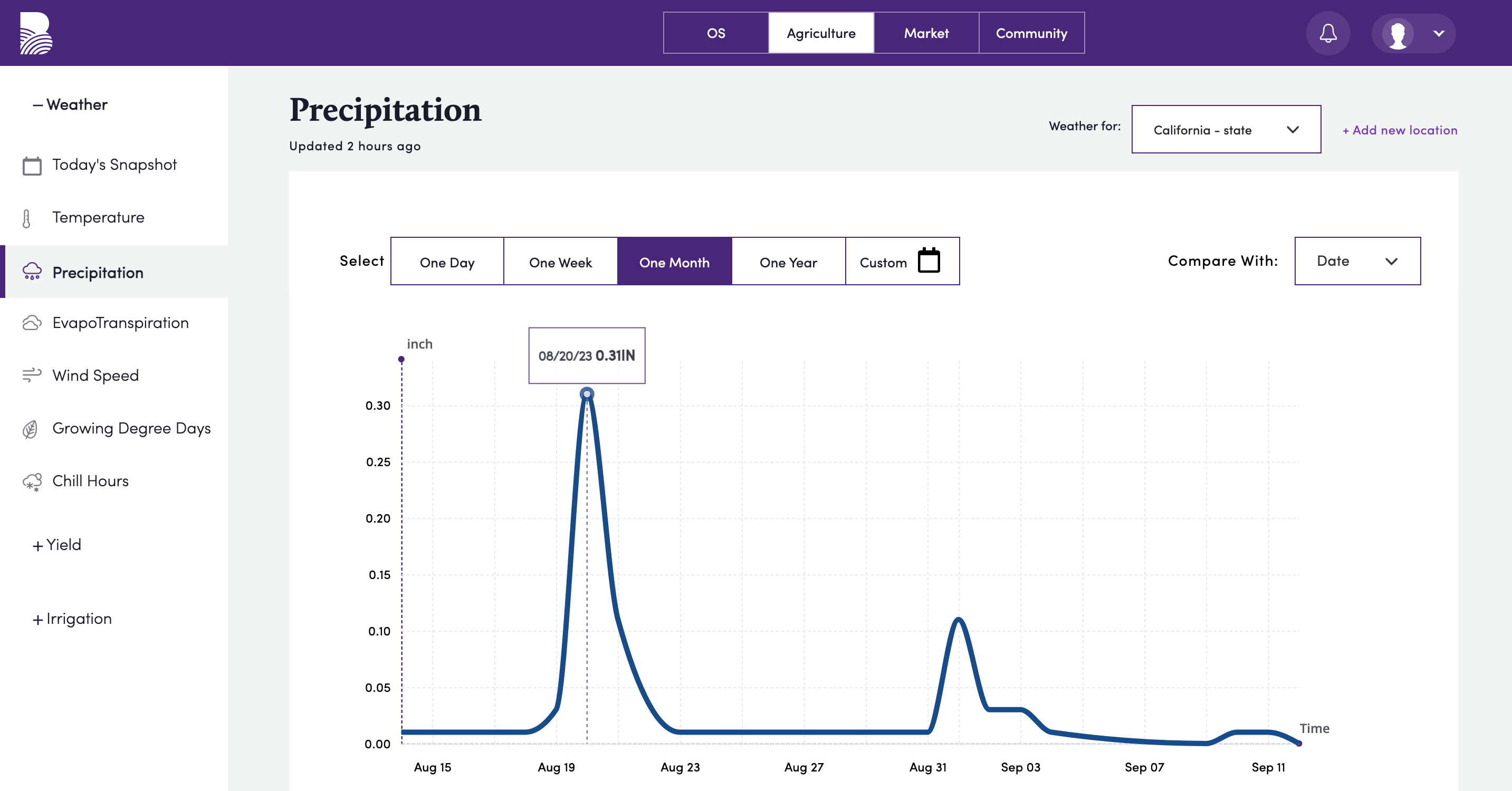This screenshot has height=791, width=1512.
Task: Open Today's Snapshot page
Action: (114, 165)
